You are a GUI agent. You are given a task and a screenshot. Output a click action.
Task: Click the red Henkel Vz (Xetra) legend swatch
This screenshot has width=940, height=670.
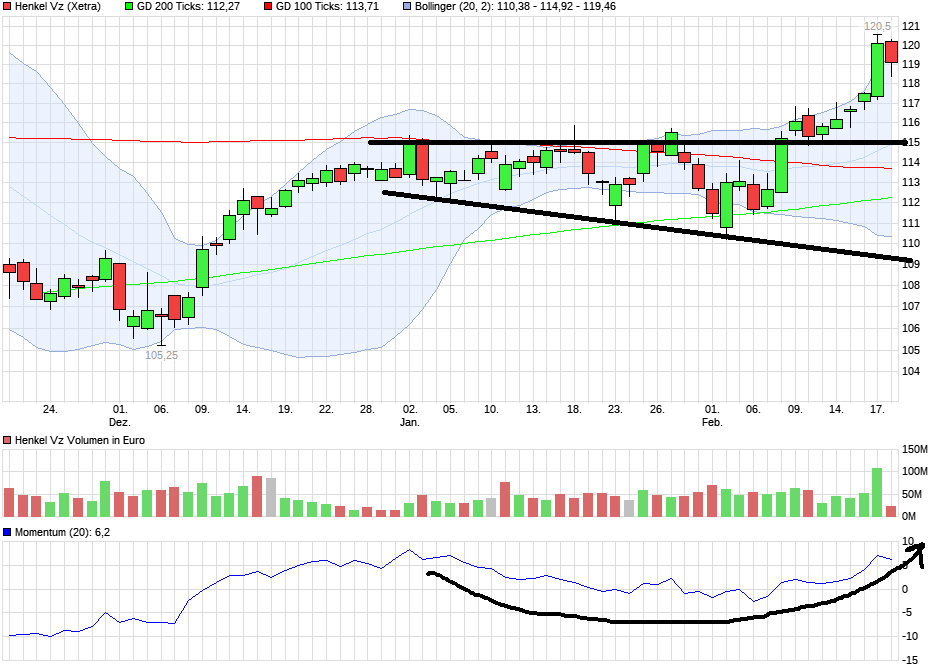(x=7, y=7)
